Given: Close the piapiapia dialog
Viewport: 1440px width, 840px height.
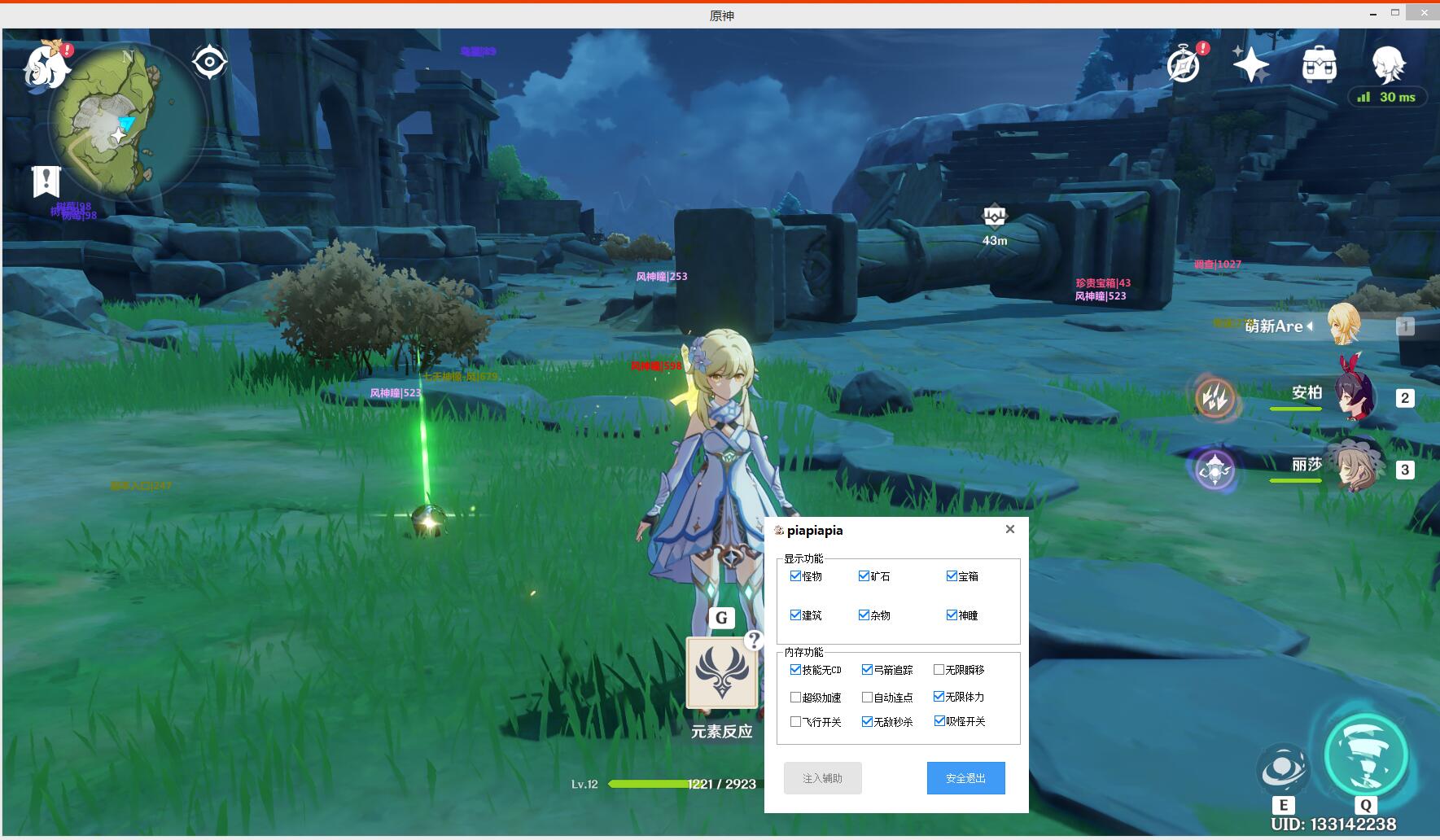Looking at the screenshot, I should (x=1010, y=529).
